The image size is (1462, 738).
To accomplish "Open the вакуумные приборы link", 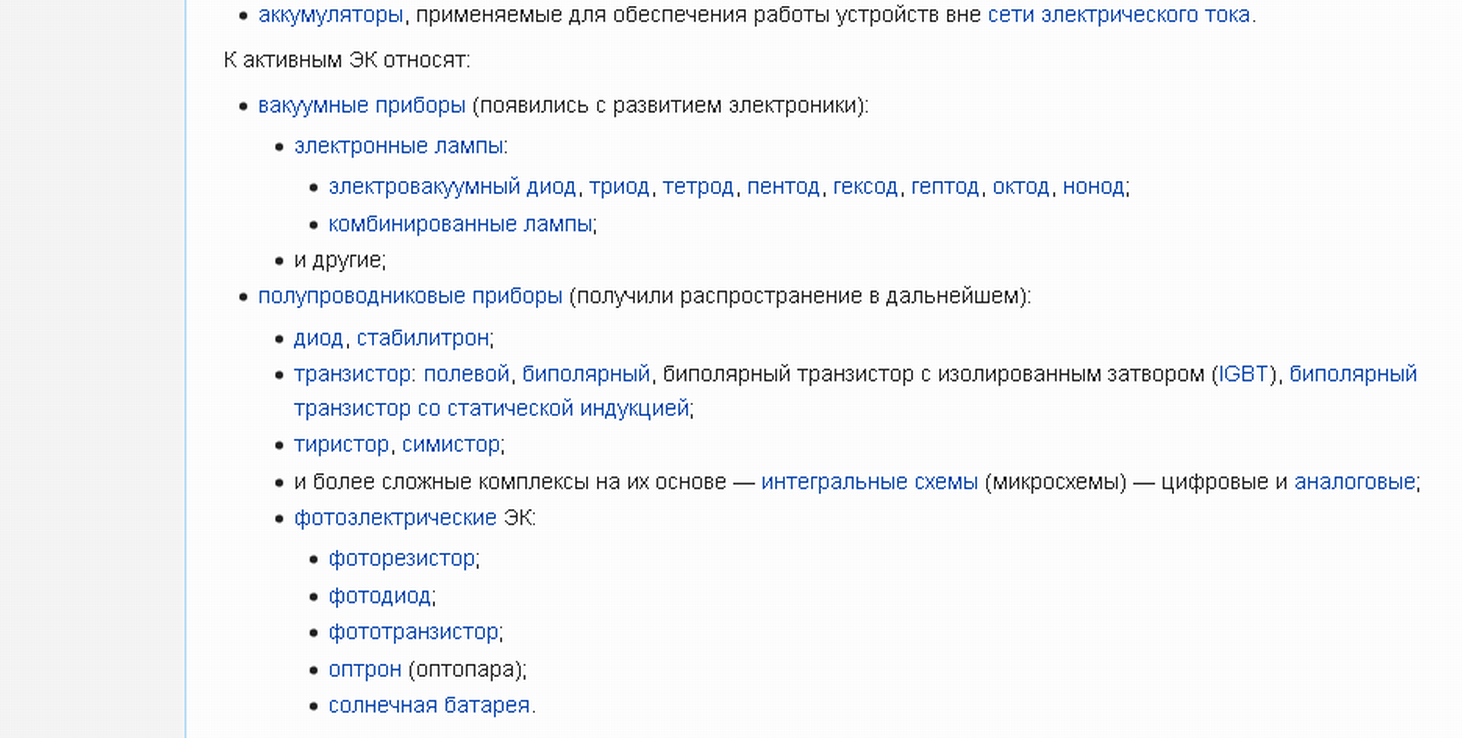I will (361, 105).
